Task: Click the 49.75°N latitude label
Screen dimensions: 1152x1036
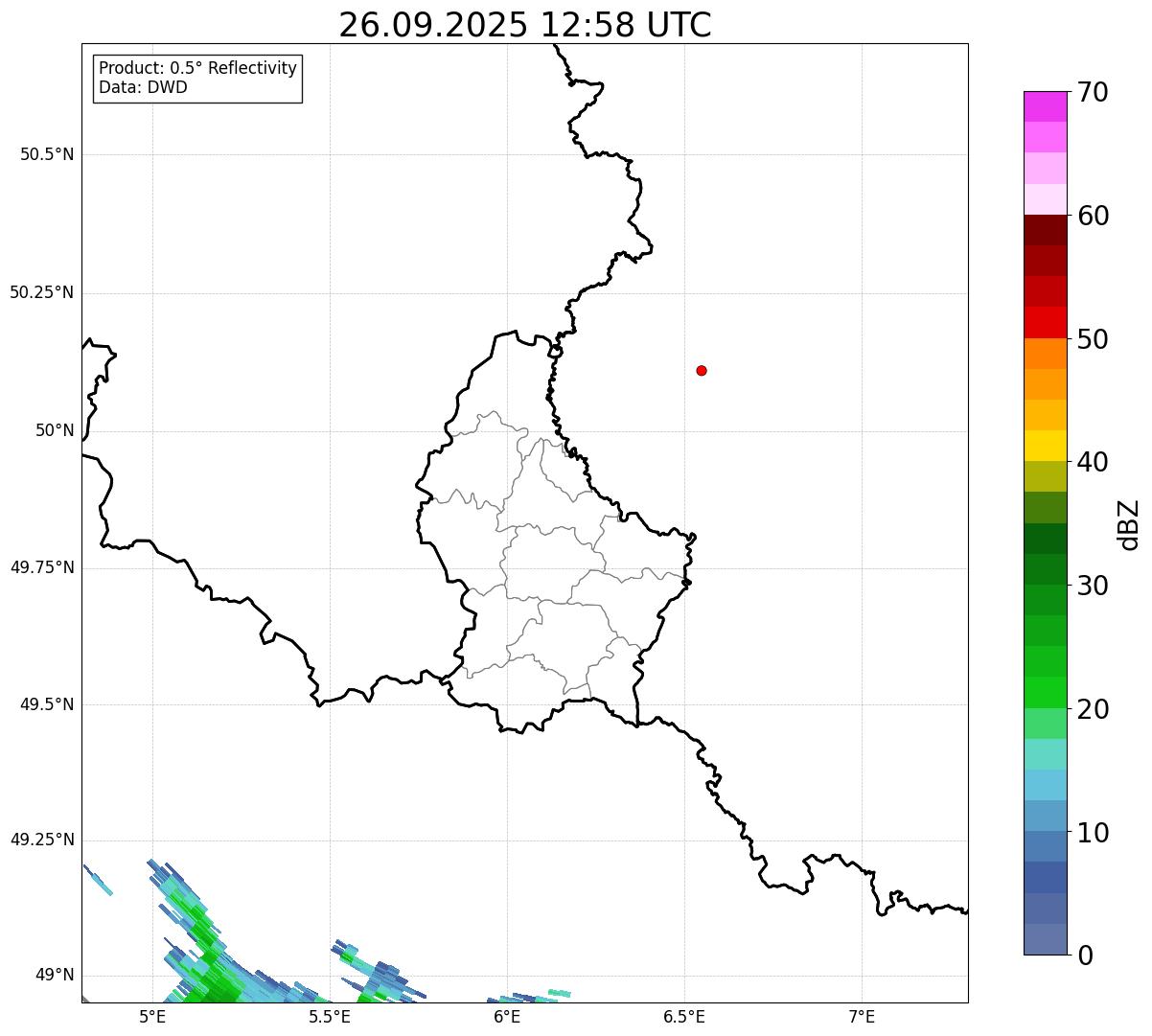Action: [x=42, y=567]
